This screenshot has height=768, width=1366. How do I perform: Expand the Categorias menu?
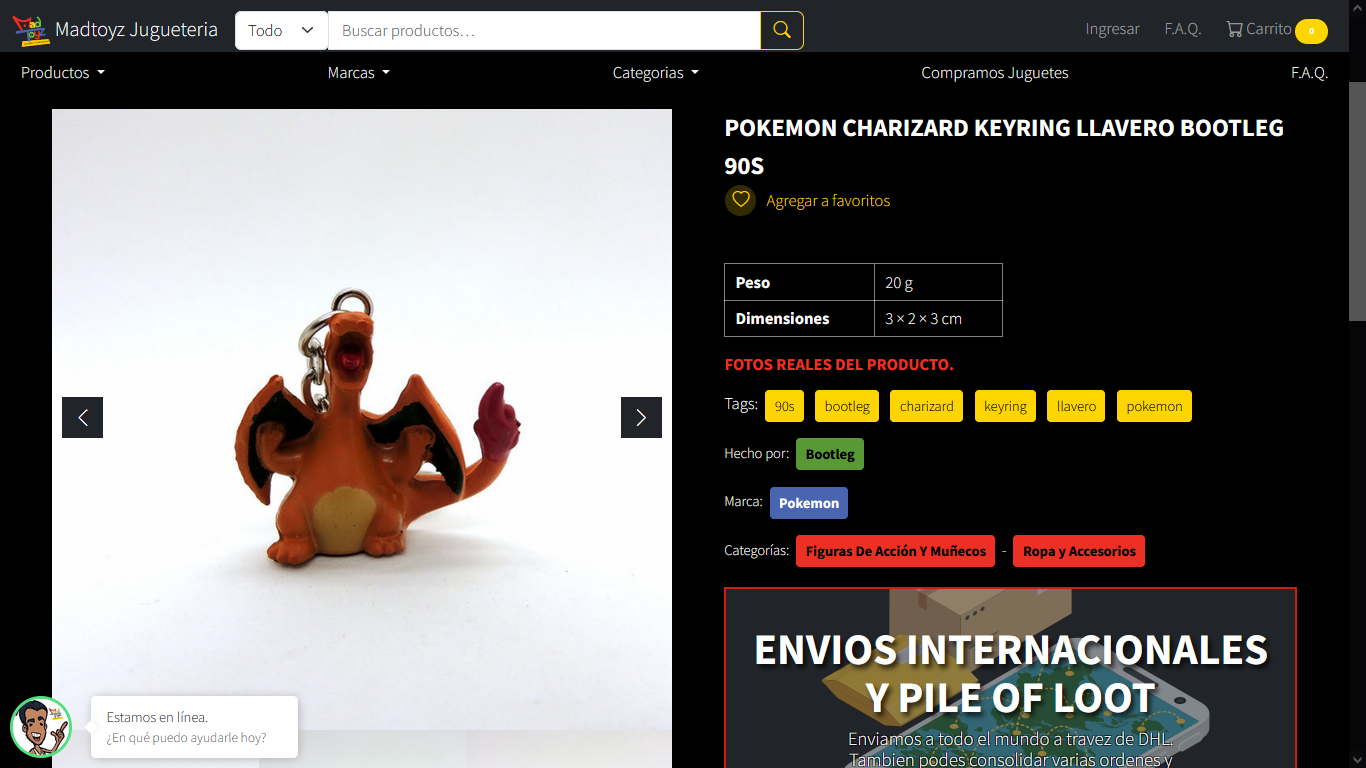tap(656, 73)
